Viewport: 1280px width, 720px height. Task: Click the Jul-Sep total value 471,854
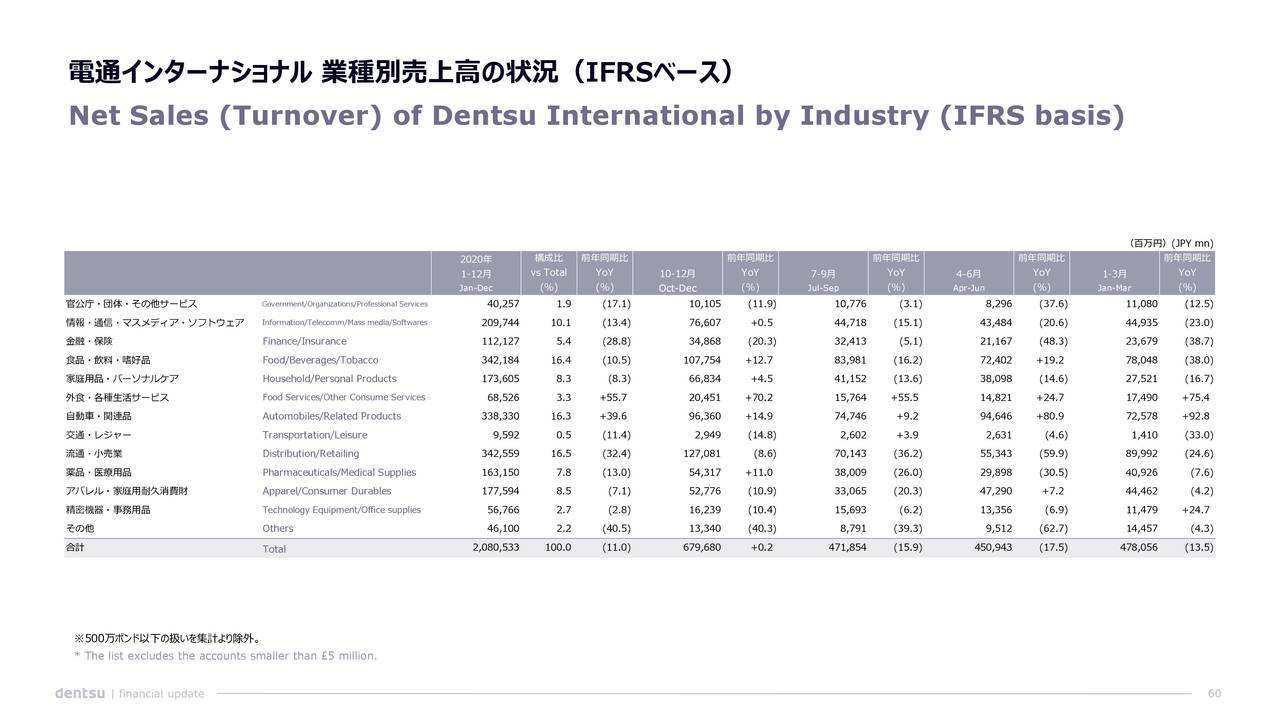click(846, 547)
